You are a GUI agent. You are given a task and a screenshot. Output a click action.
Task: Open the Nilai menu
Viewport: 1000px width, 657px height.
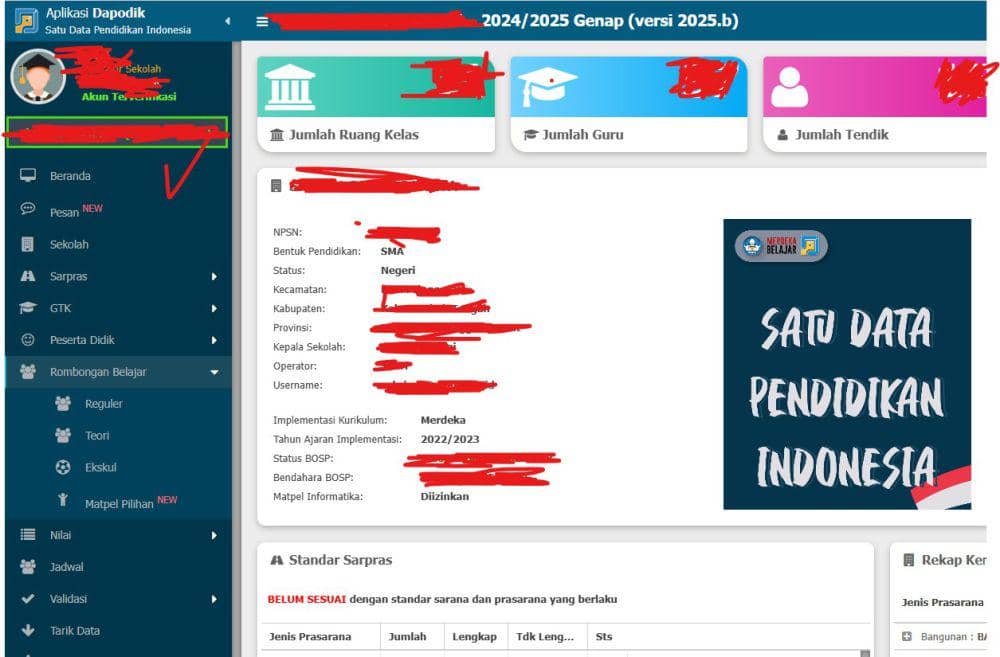click(x=61, y=535)
